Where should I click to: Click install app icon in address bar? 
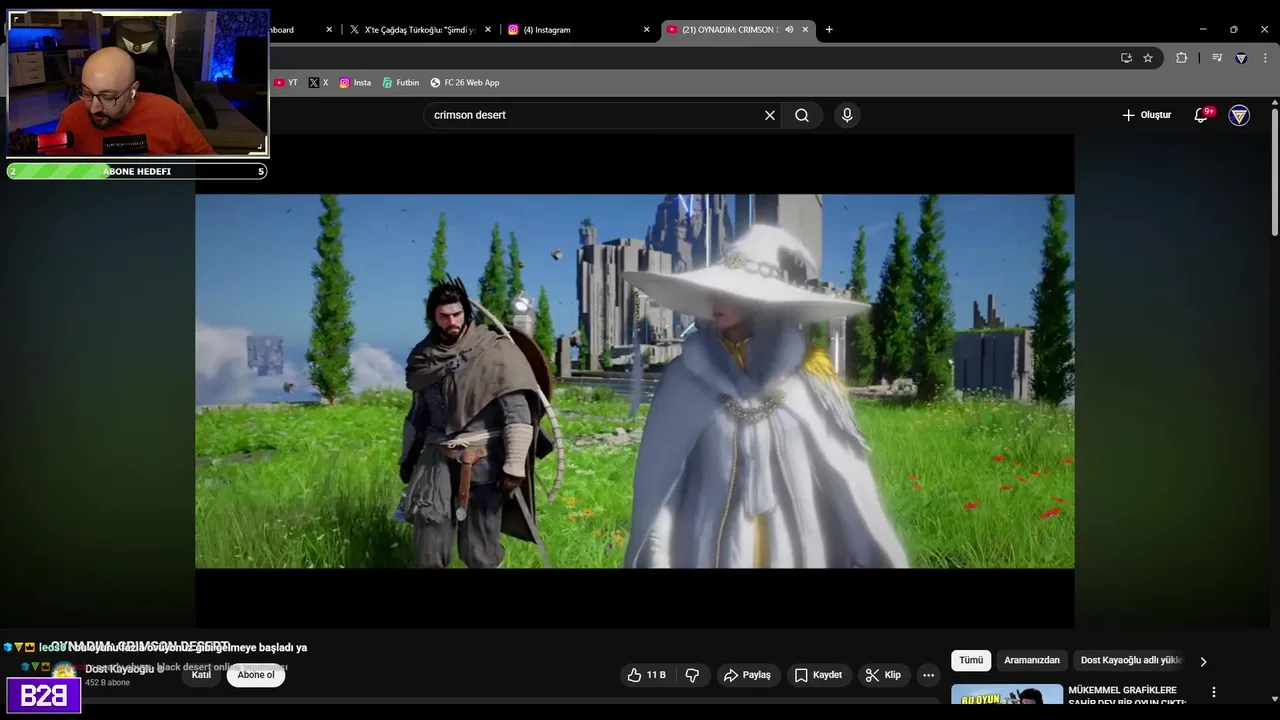pos(1126,58)
